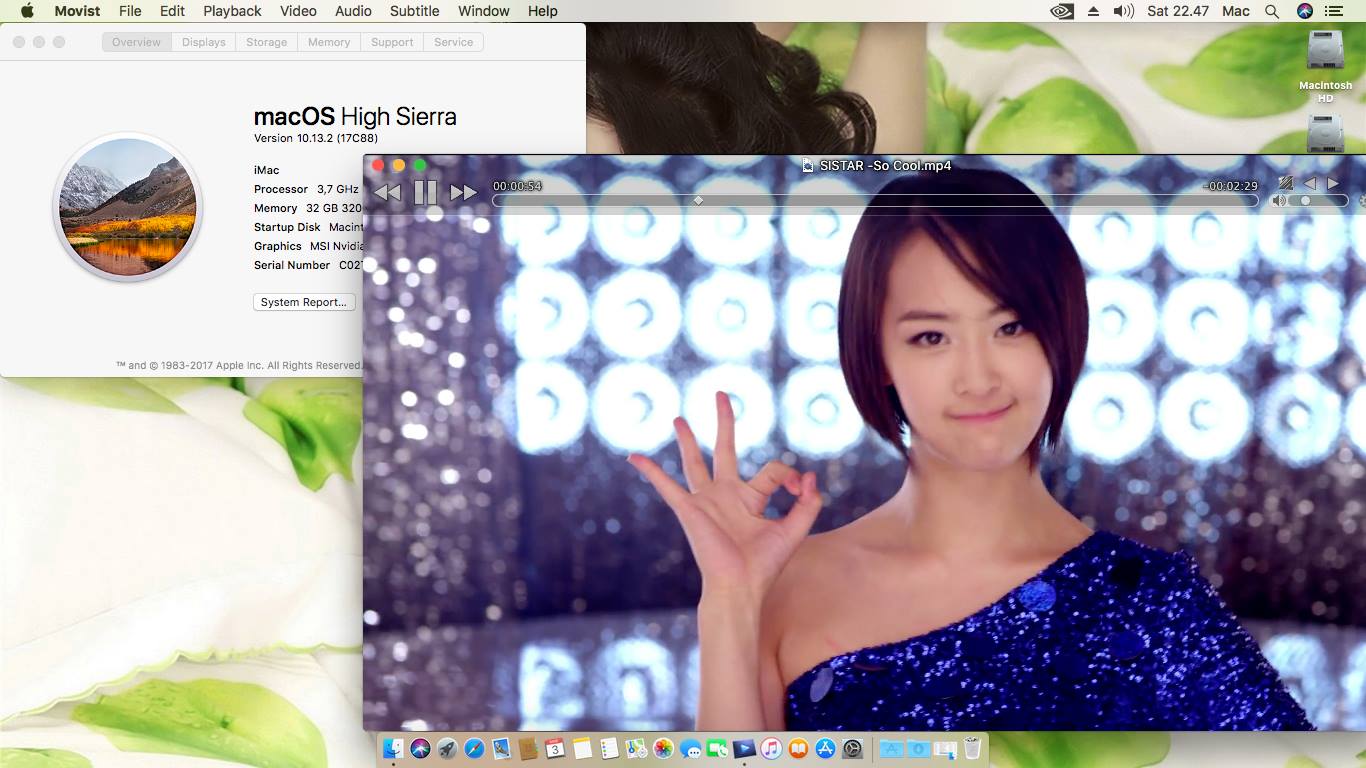This screenshot has height=768, width=1366.
Task: Open Launchpad rocket in the Dock
Action: click(447, 748)
